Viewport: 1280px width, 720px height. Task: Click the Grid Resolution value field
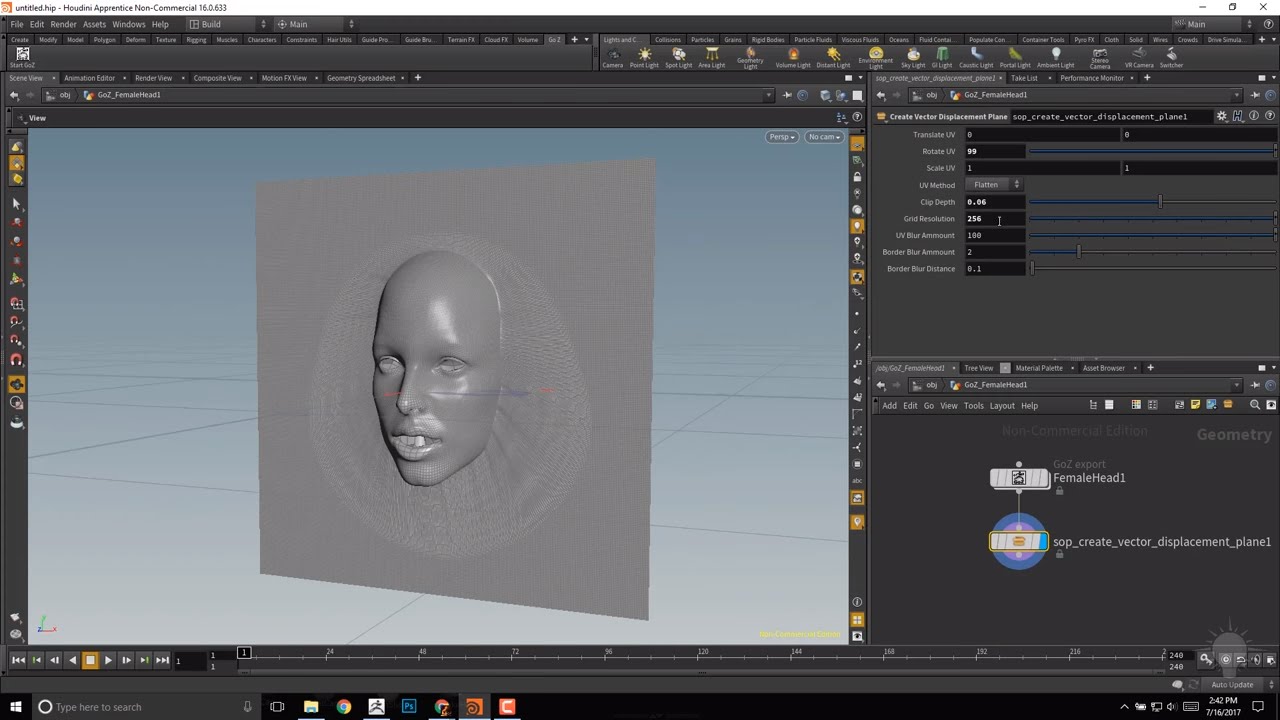point(995,219)
